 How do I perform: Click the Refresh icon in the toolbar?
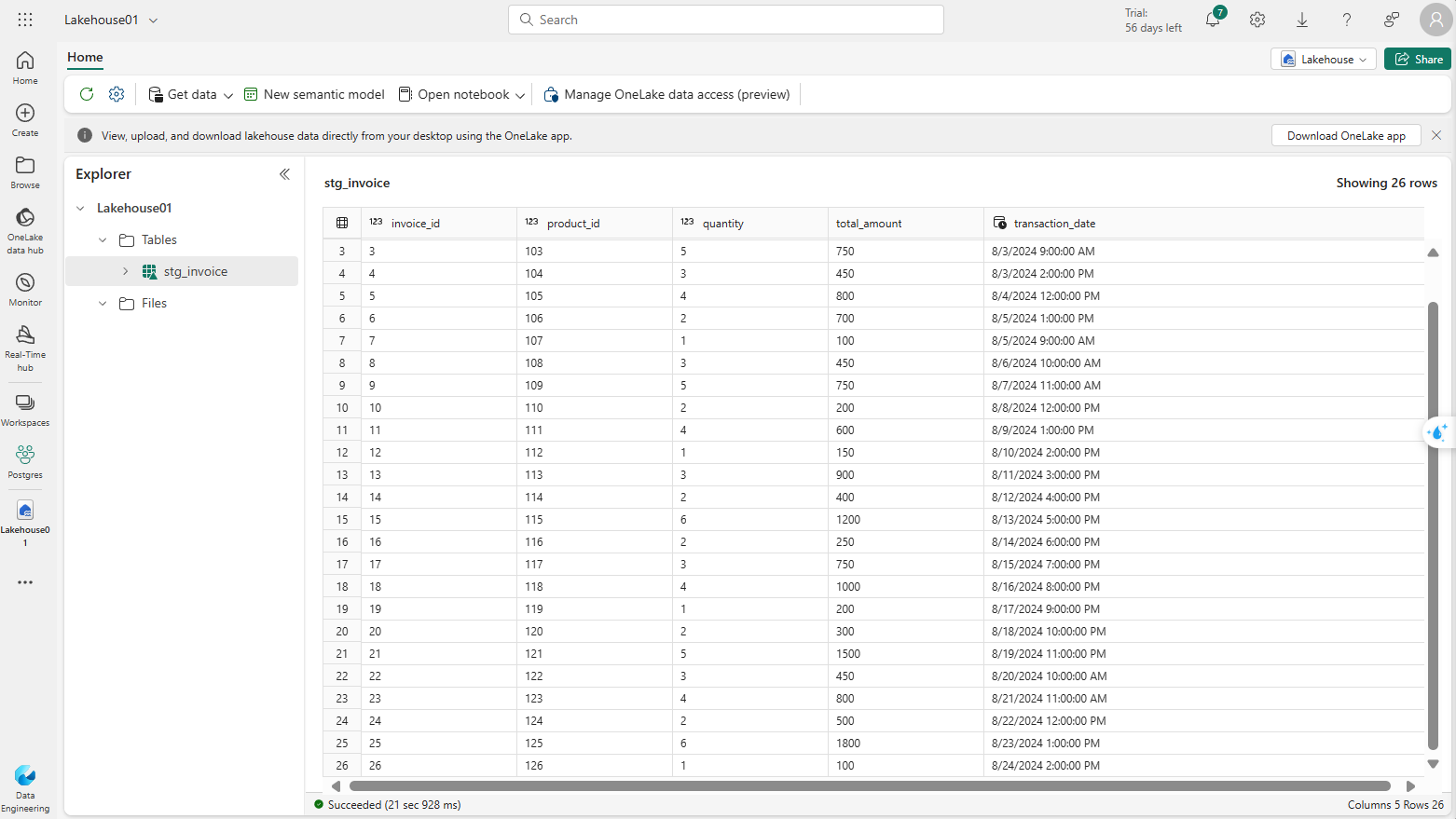point(87,94)
